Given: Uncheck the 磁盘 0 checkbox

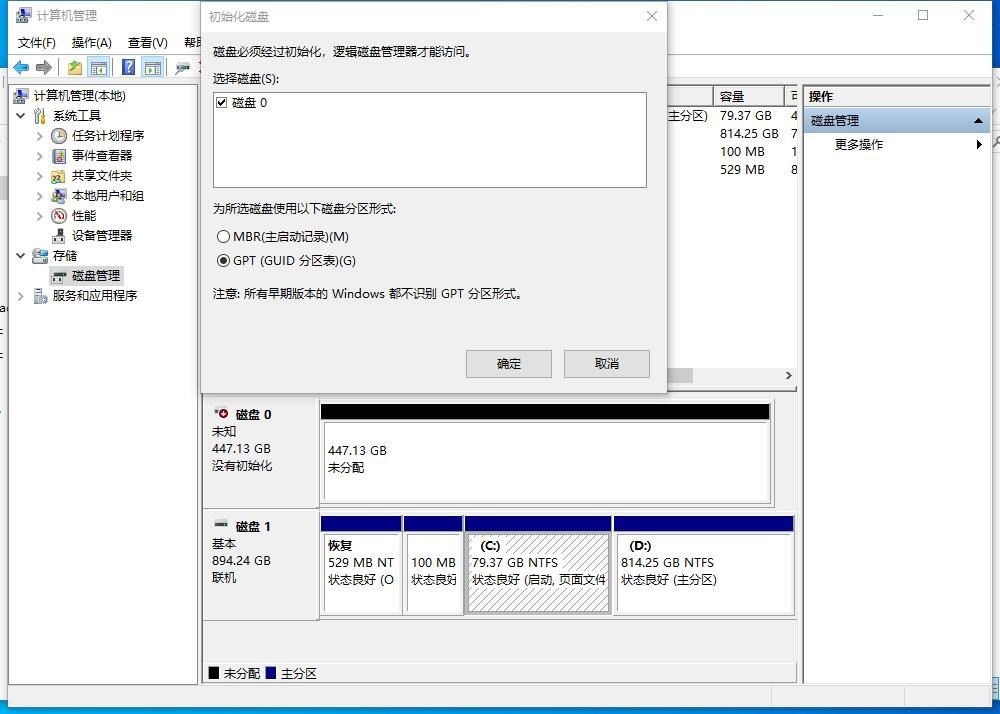Looking at the screenshot, I should tap(222, 102).
